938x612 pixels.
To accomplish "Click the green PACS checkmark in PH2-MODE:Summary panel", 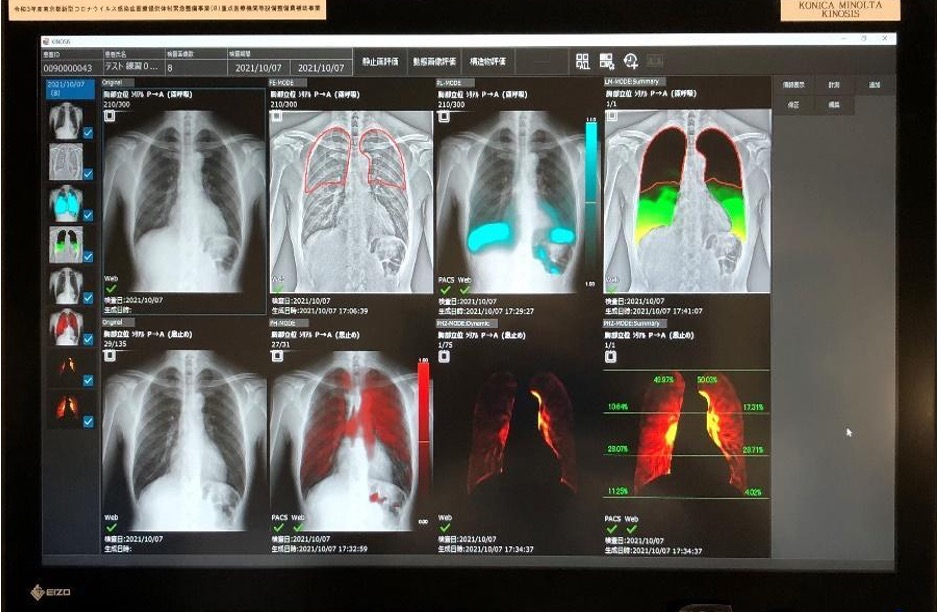I will click(611, 529).
